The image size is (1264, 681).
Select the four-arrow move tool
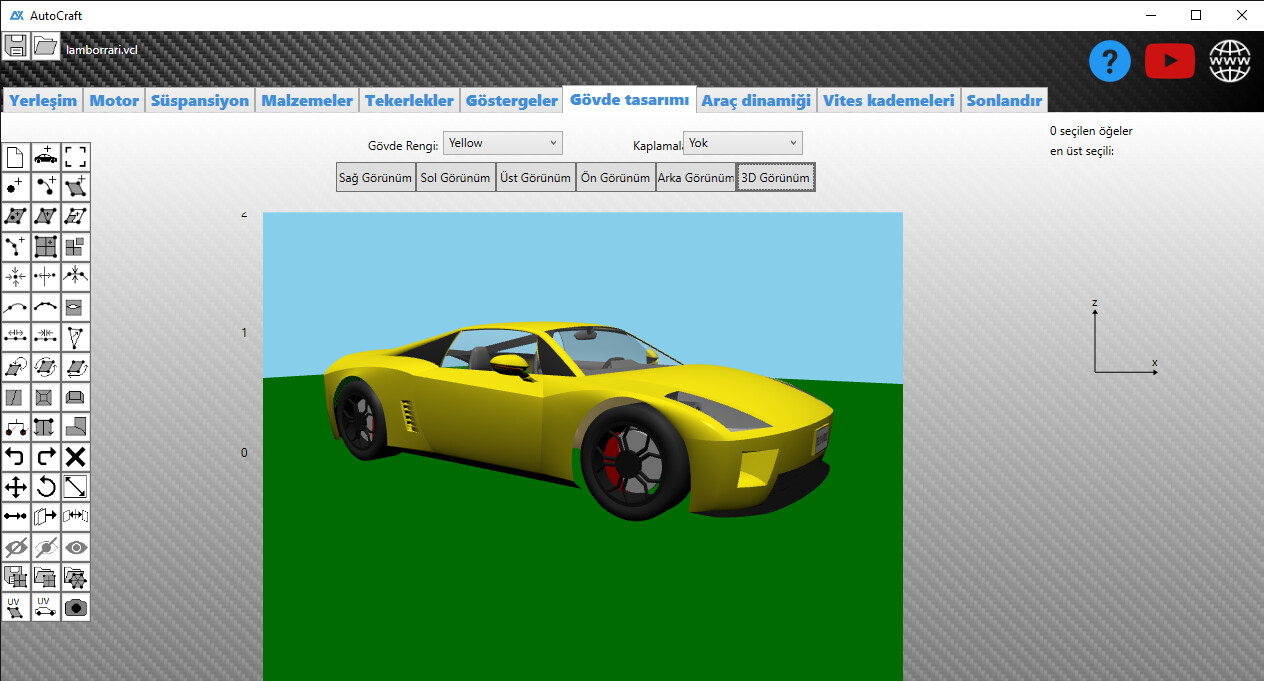(x=16, y=487)
